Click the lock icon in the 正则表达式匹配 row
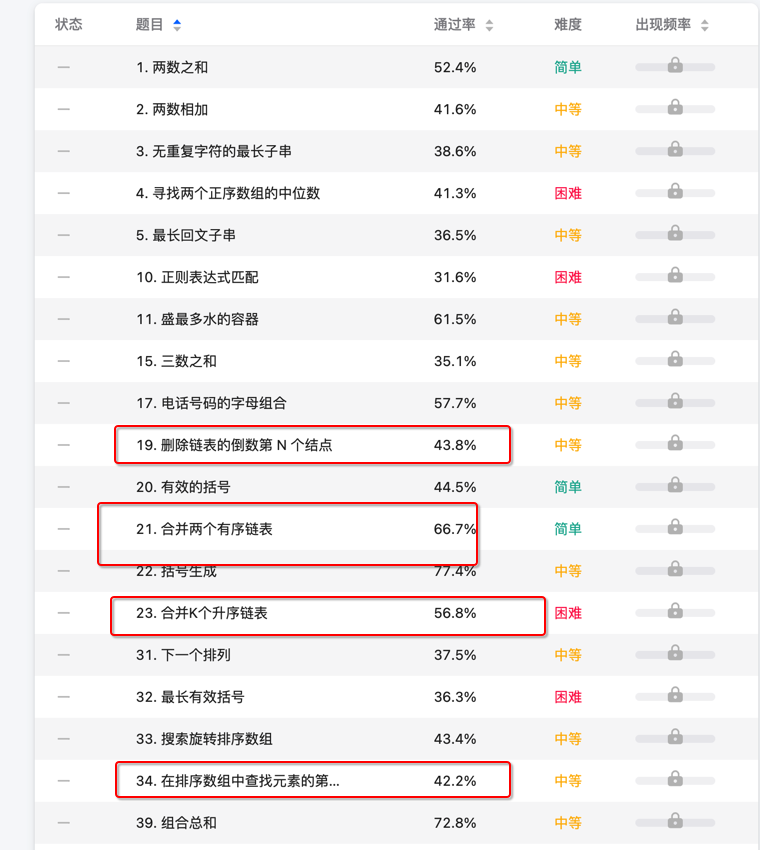This screenshot has width=760, height=850. pos(675,278)
